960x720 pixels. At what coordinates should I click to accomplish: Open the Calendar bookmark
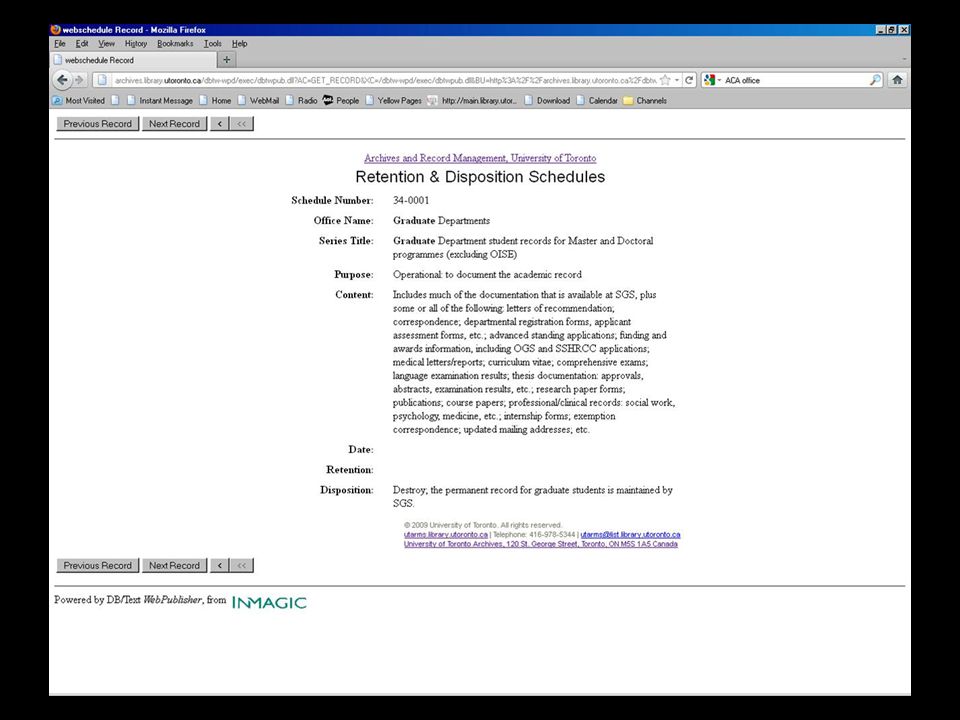pyautogui.click(x=597, y=100)
